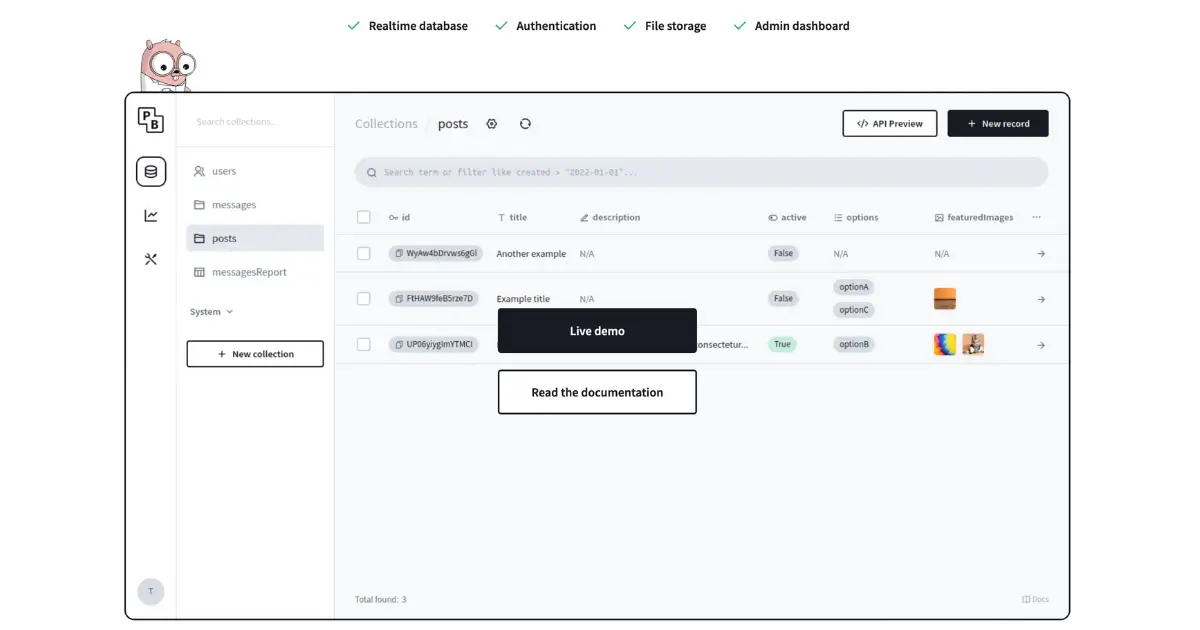Image resolution: width=1200 pixels, height=630 pixels.
Task: Open hidden columns menu with three dots
Action: [x=1036, y=217]
